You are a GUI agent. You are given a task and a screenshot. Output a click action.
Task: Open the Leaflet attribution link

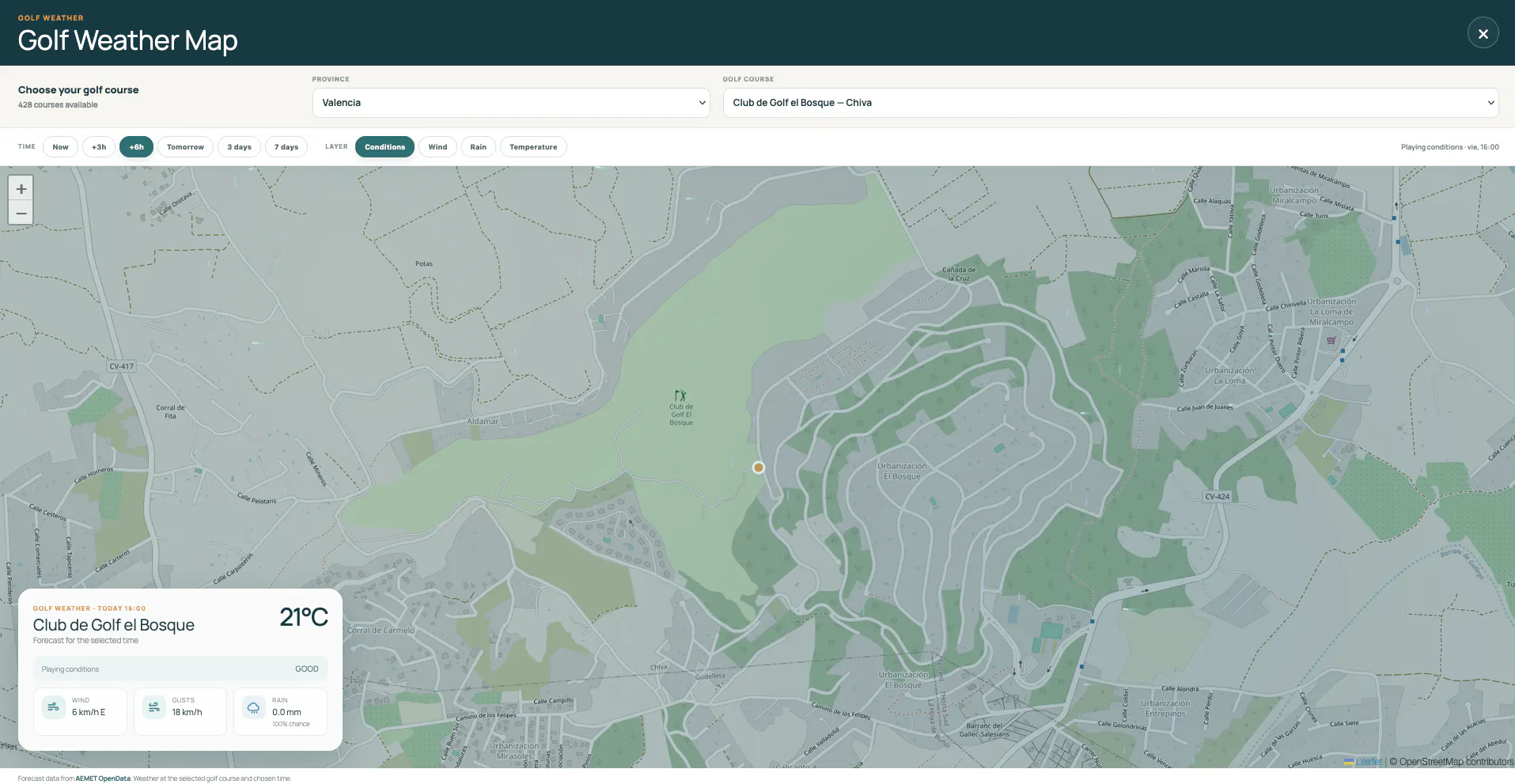[1369, 762]
